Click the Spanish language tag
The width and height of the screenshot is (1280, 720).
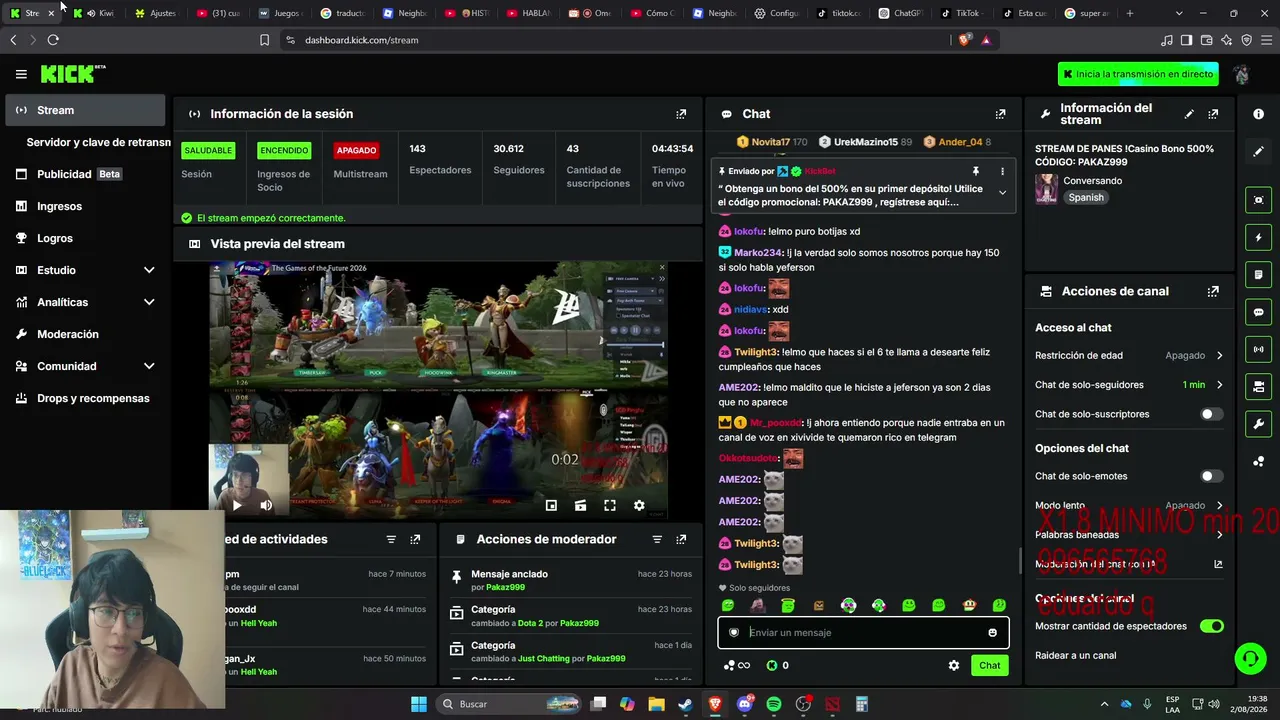[1086, 198]
